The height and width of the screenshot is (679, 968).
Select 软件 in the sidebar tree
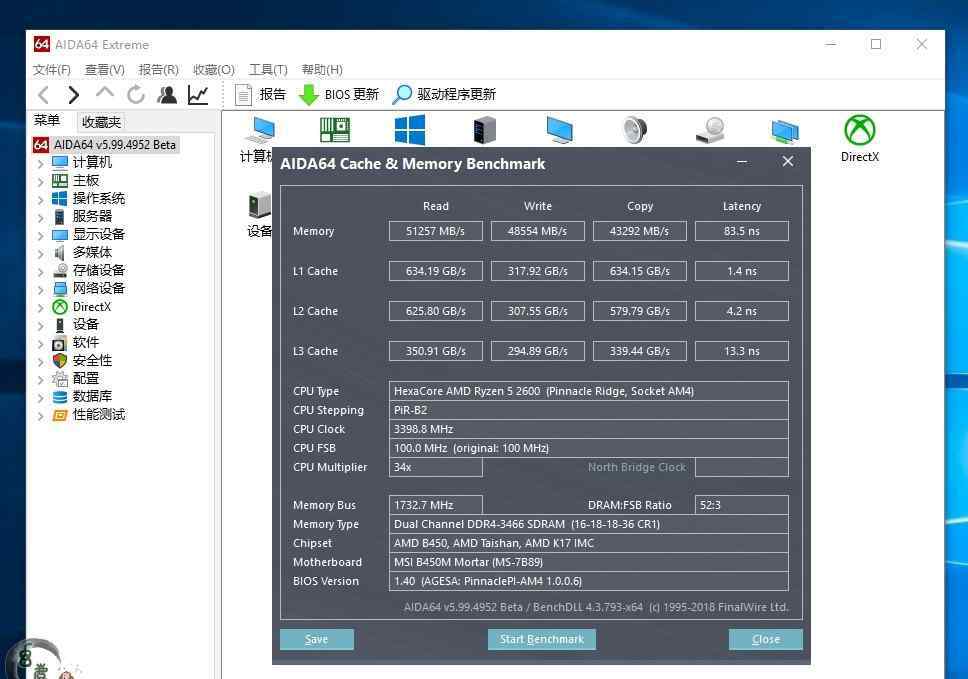[x=85, y=343]
